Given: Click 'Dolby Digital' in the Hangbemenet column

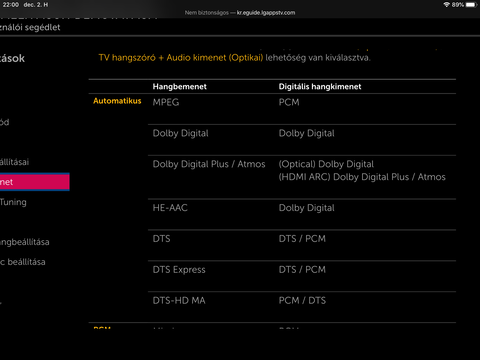Looking at the screenshot, I should tap(180, 133).
